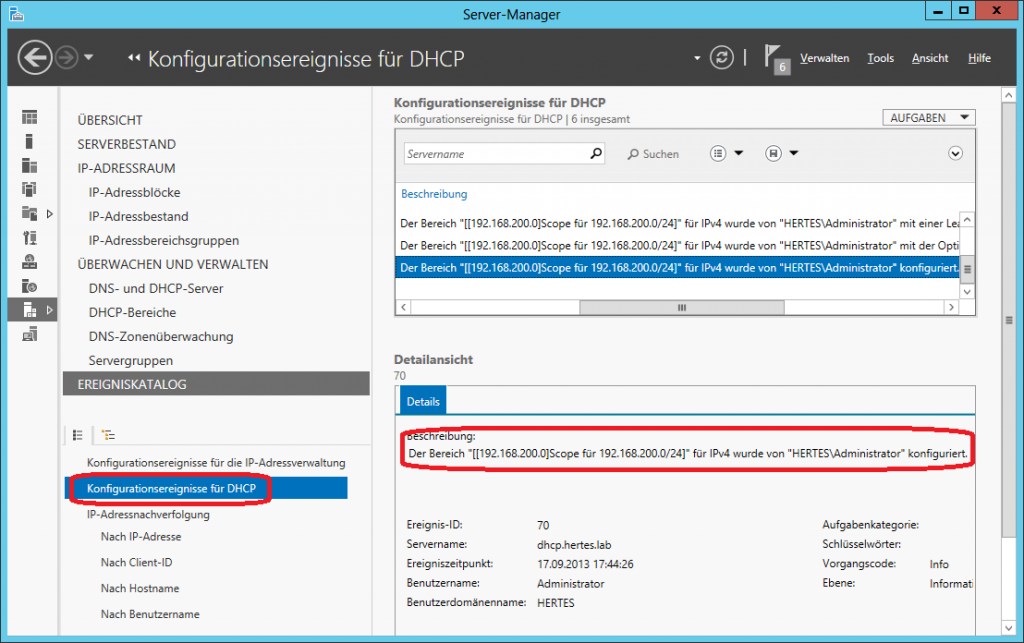Image resolution: width=1024 pixels, height=643 pixels.
Task: Click the magnifier icon in the Servername box
Action: pos(596,154)
